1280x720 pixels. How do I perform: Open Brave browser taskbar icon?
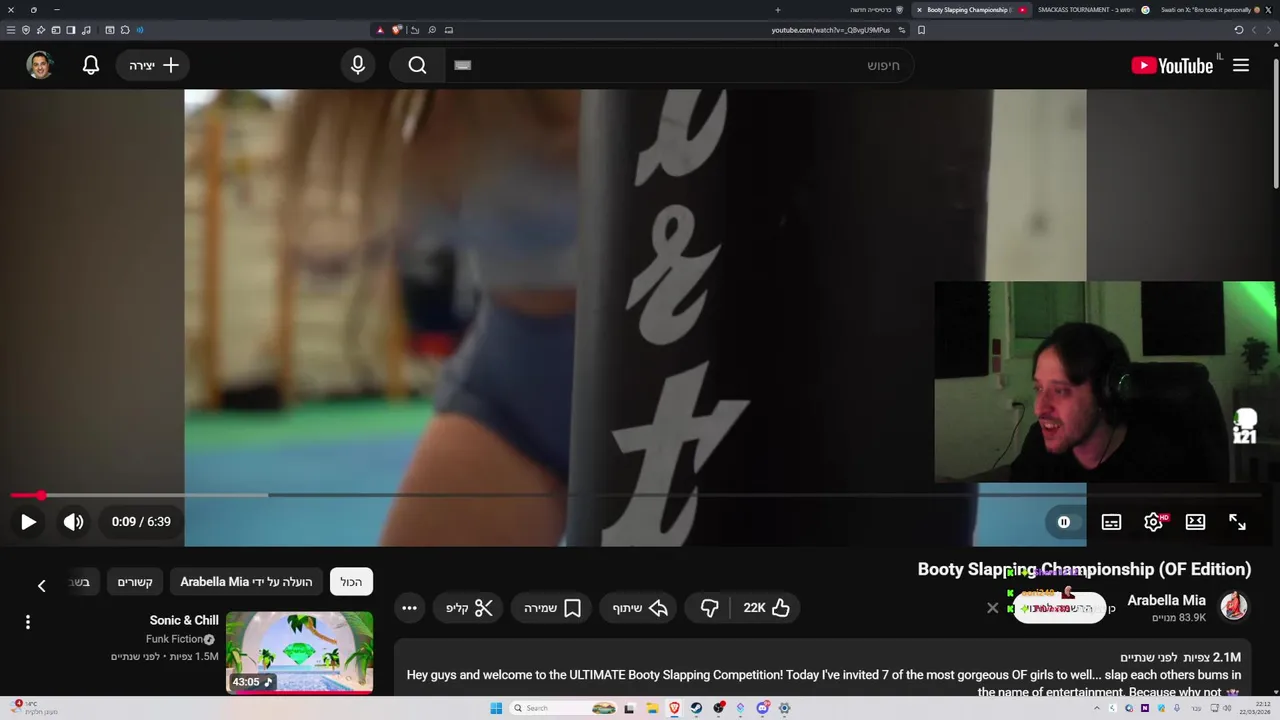click(x=674, y=708)
